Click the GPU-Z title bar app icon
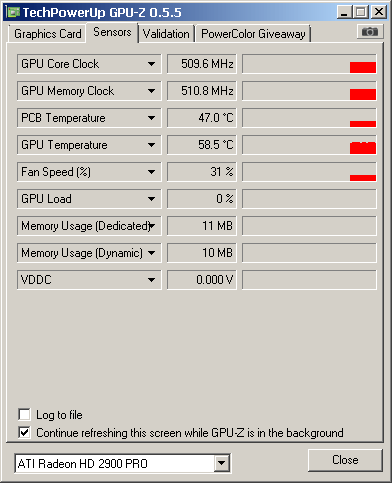Viewport: 392px width, 483px height. pos(13,12)
